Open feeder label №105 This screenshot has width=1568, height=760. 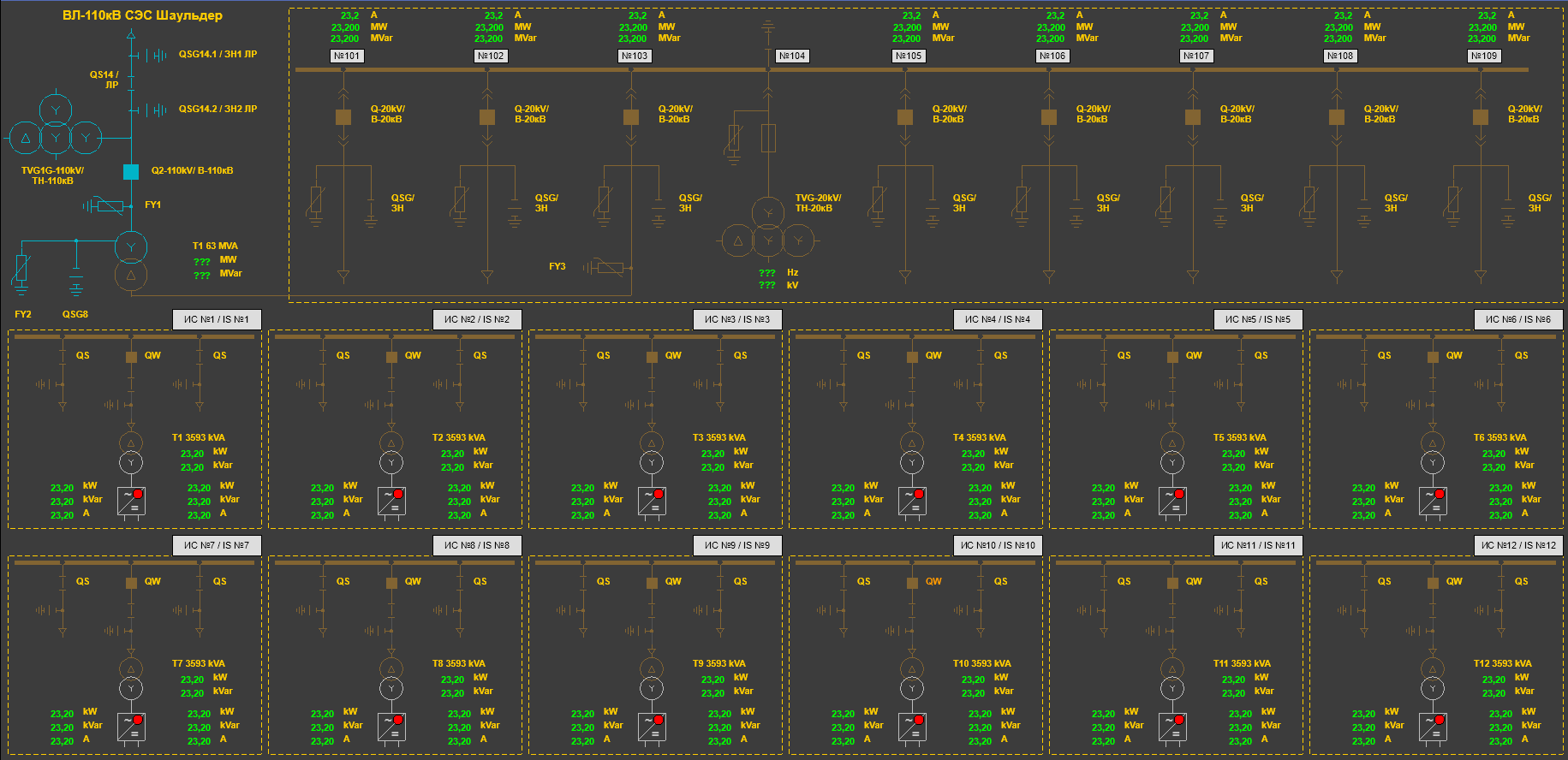tap(909, 56)
